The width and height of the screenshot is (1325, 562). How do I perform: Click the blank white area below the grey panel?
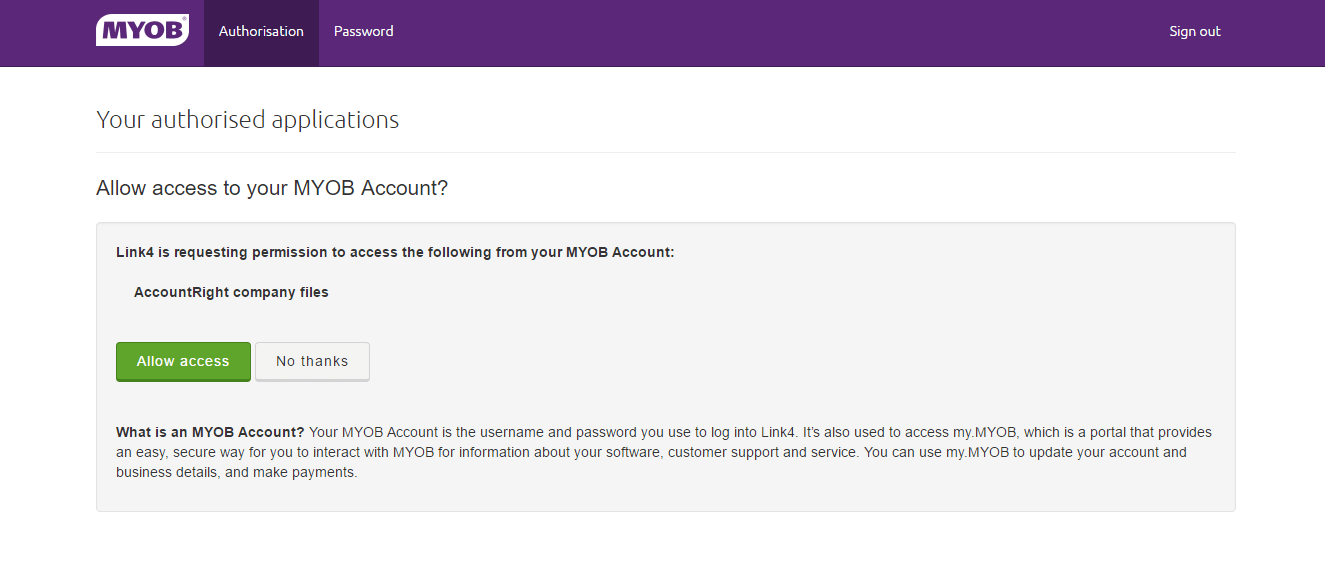pos(665,538)
